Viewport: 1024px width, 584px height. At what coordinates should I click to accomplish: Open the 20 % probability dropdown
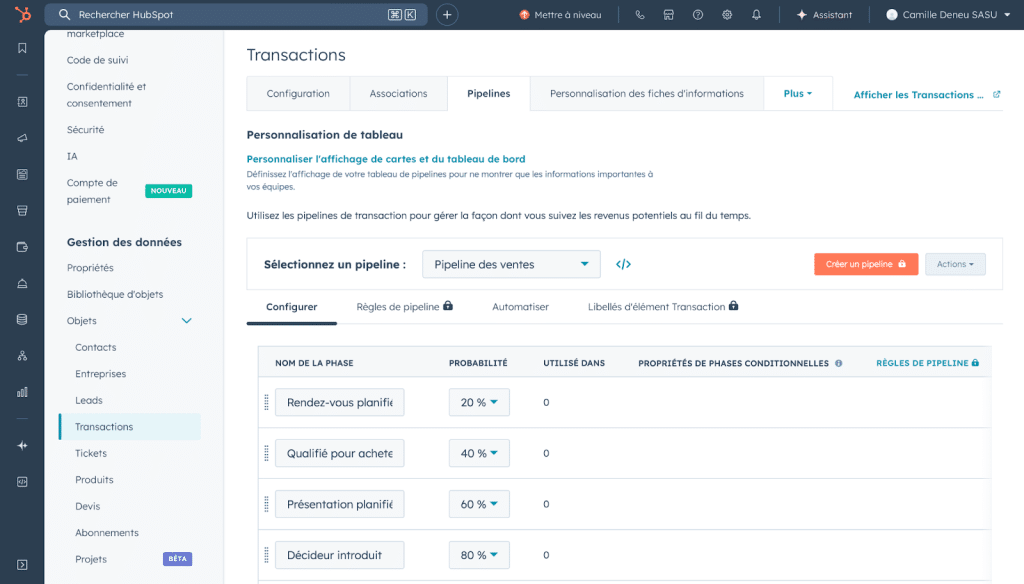(x=479, y=402)
